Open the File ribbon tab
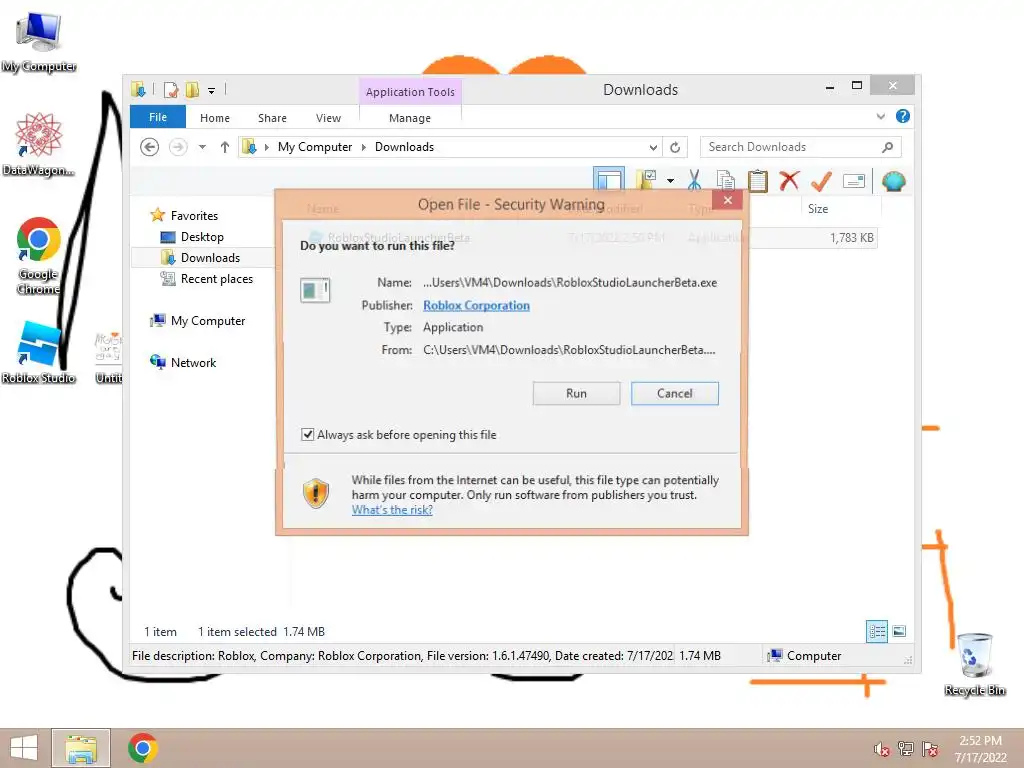Viewport: 1024px width, 768px height. [158, 117]
